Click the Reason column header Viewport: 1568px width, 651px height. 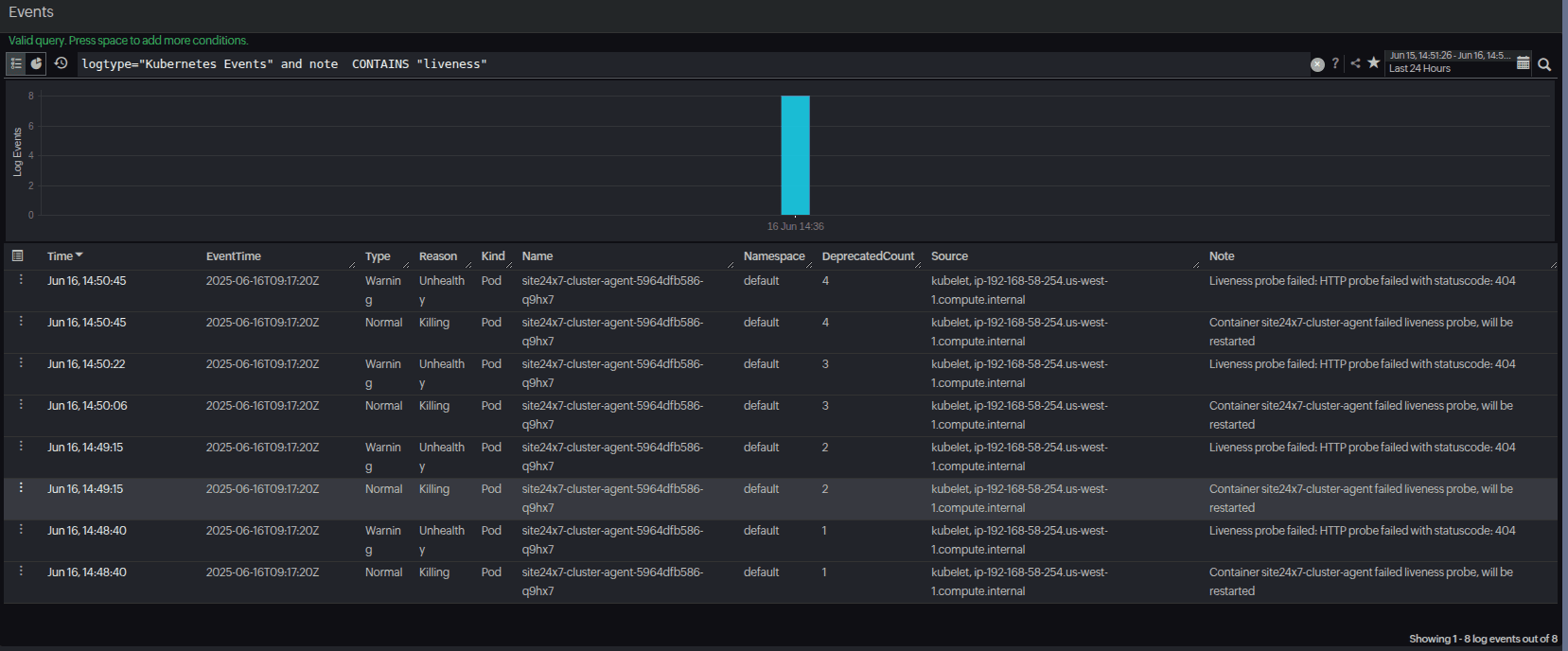[x=438, y=256]
